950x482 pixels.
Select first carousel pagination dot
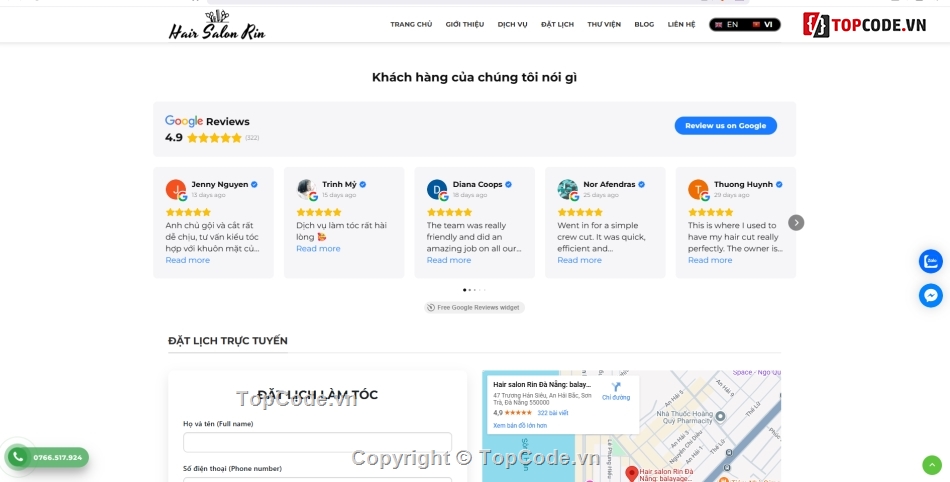click(465, 290)
